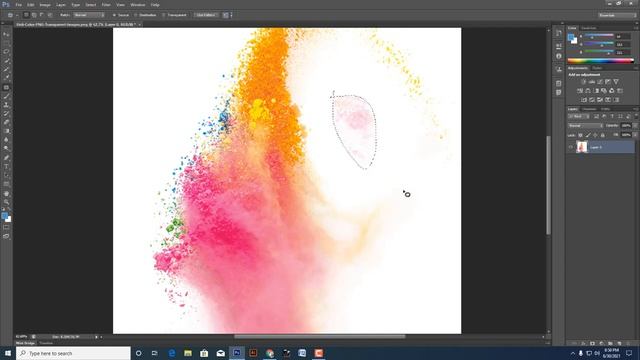Select the History Brush tool
The height and width of the screenshot is (360, 640).
click(6, 113)
